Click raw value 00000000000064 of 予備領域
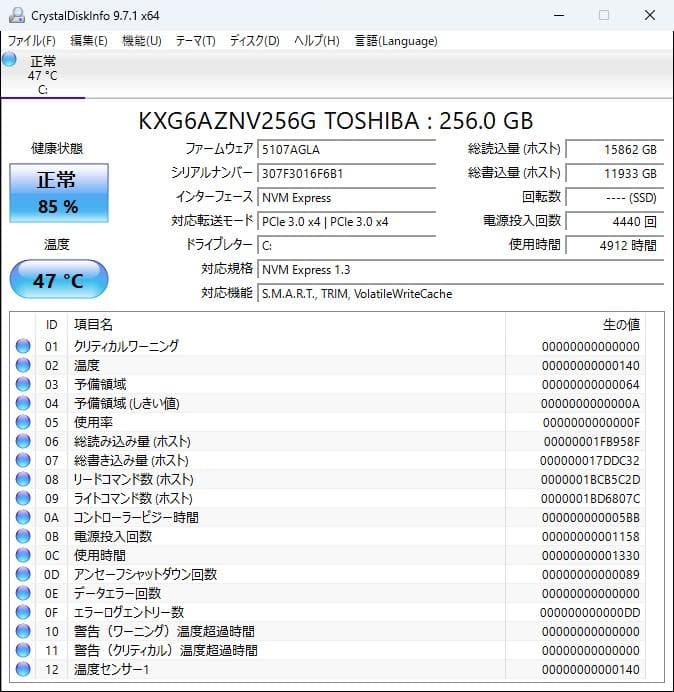674x692 pixels. pos(591,384)
